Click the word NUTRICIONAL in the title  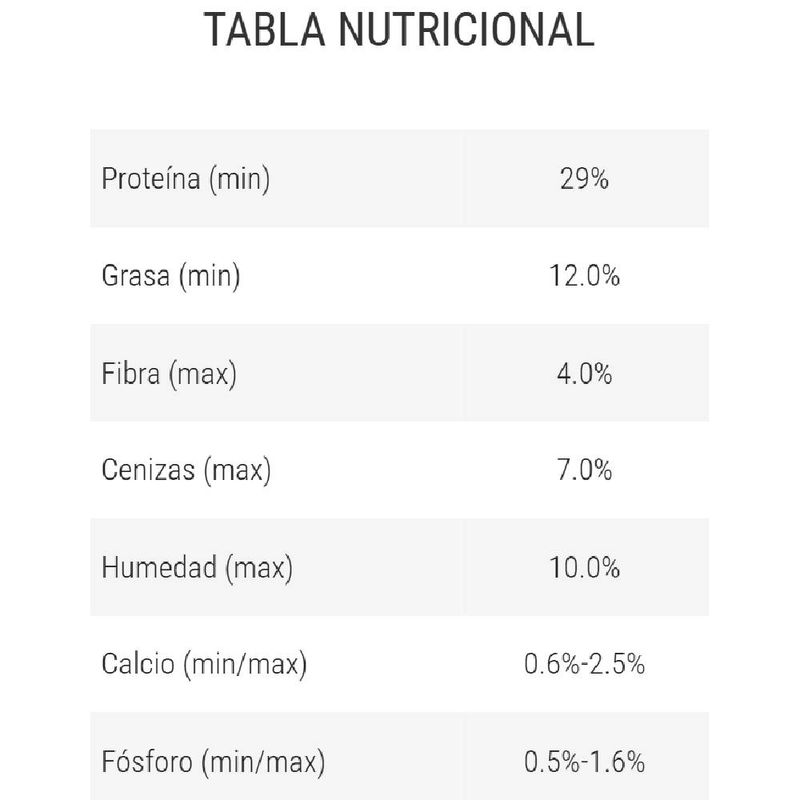pos(466,30)
